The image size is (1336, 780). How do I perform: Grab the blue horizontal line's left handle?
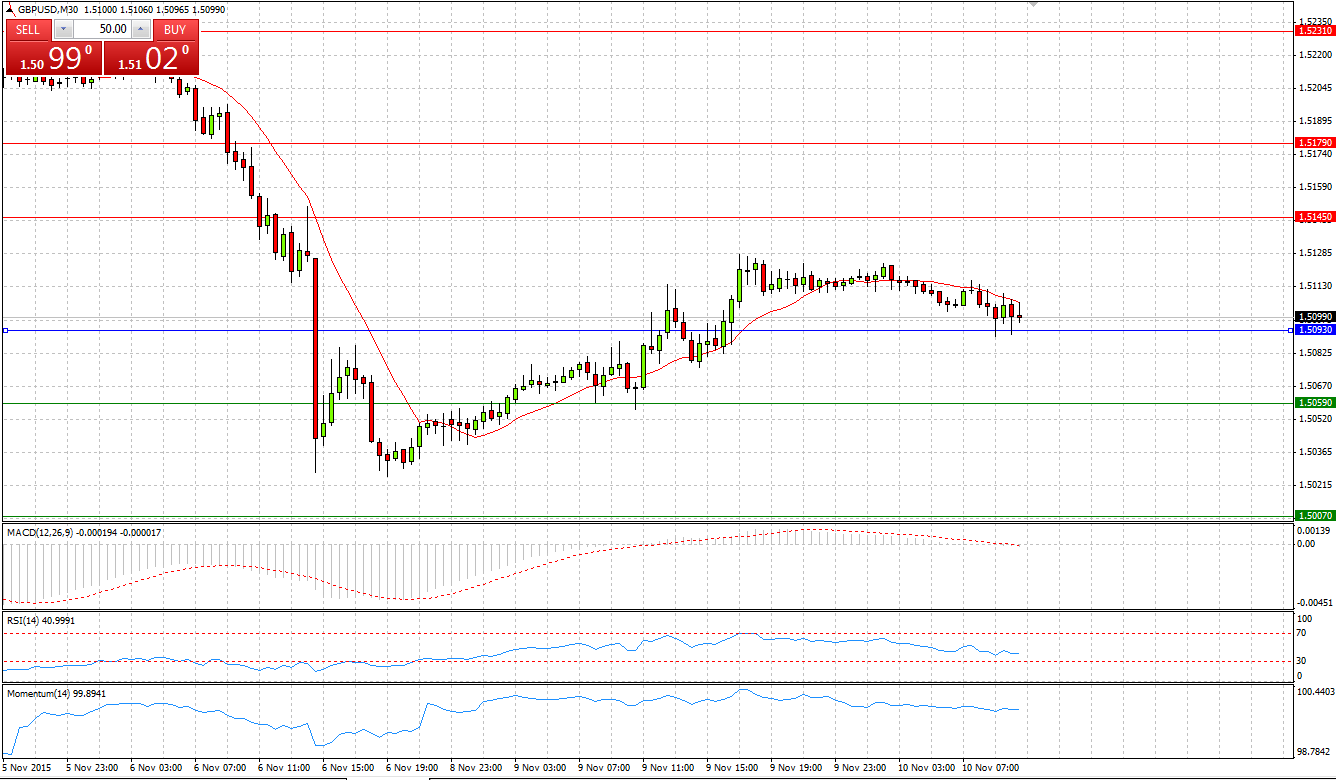pos(5,330)
